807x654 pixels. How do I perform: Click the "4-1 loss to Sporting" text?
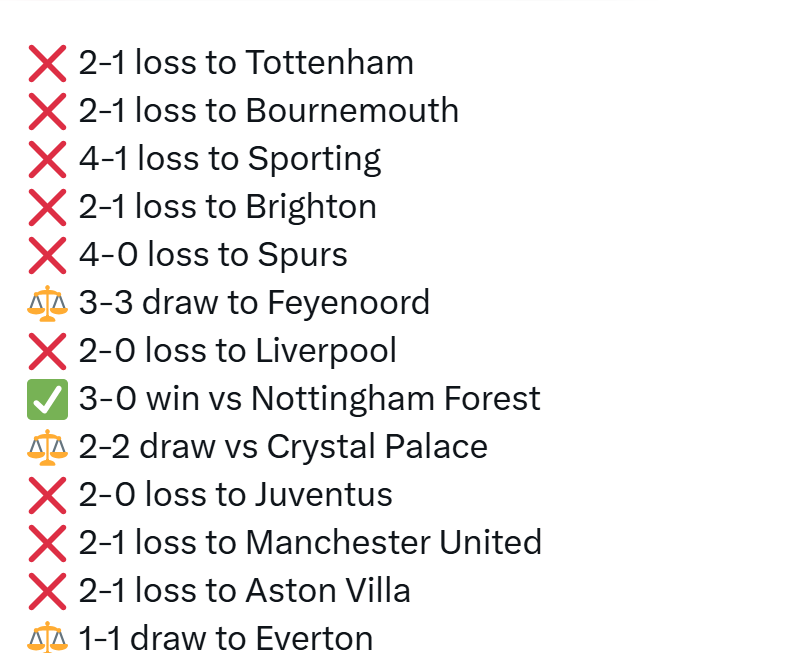[x=230, y=159]
